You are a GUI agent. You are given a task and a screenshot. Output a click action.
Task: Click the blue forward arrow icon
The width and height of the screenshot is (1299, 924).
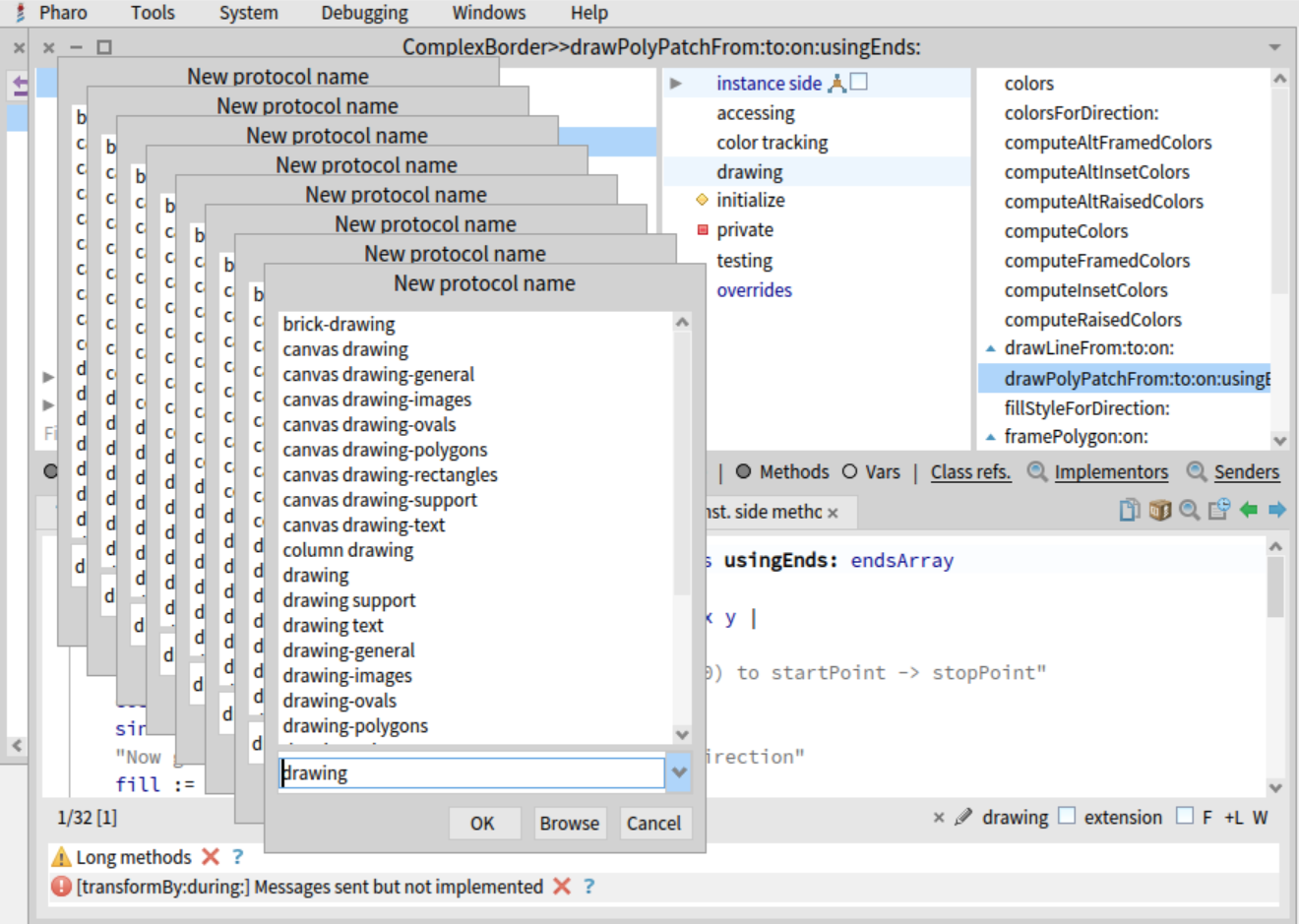[1277, 509]
